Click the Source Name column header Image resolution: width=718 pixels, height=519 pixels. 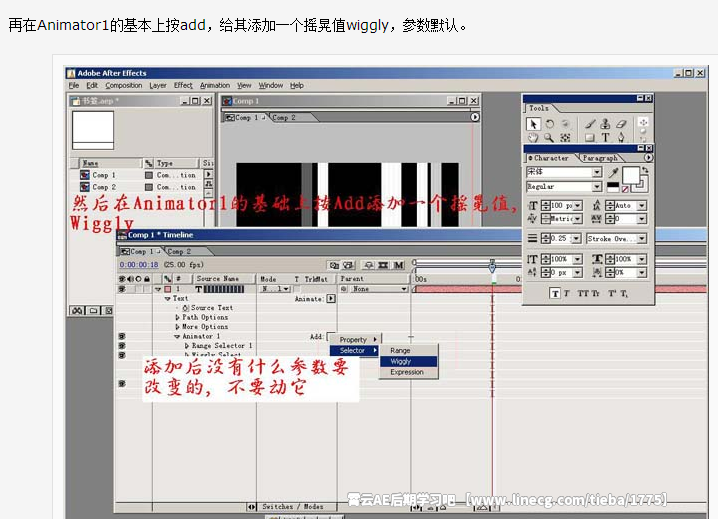(218, 279)
